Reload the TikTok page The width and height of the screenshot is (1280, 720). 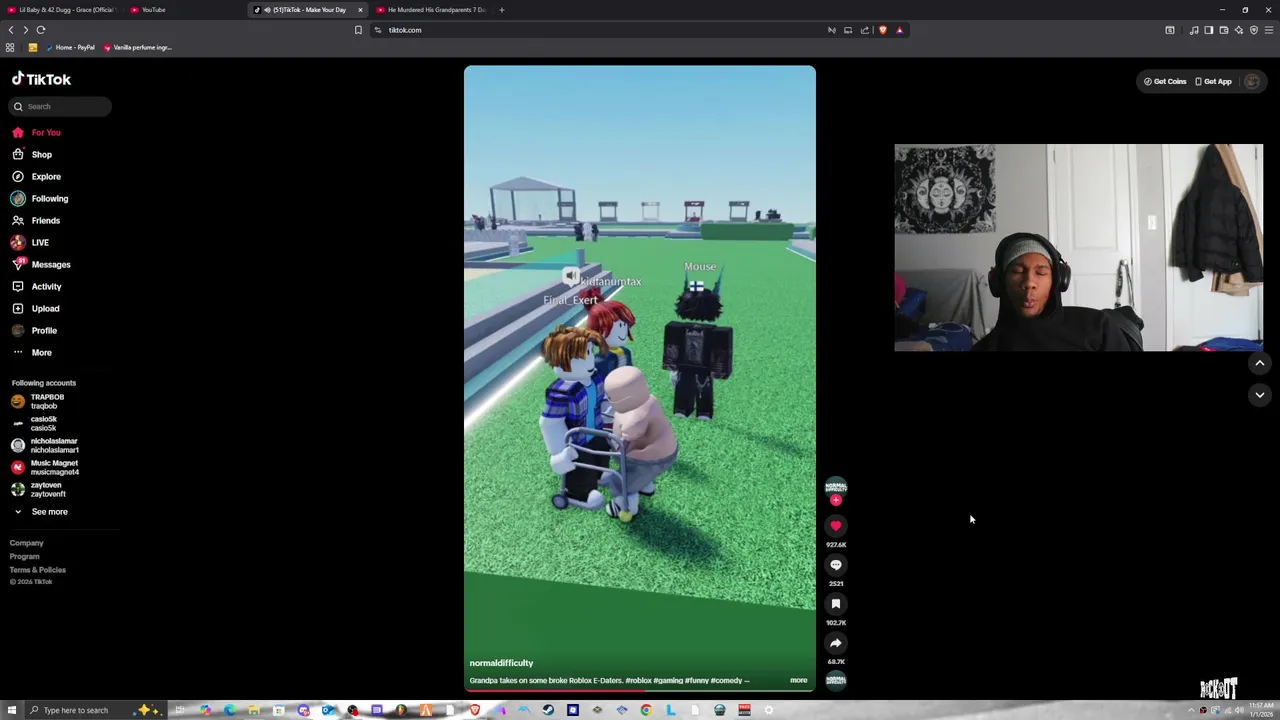(x=41, y=30)
